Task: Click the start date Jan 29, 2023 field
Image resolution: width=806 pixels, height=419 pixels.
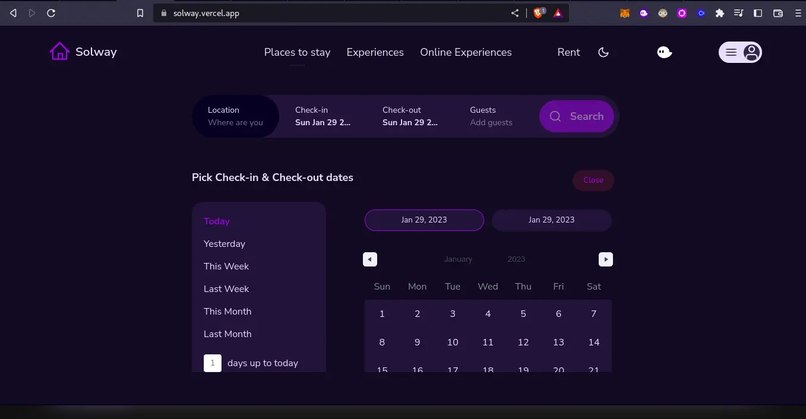Action: 424,220
